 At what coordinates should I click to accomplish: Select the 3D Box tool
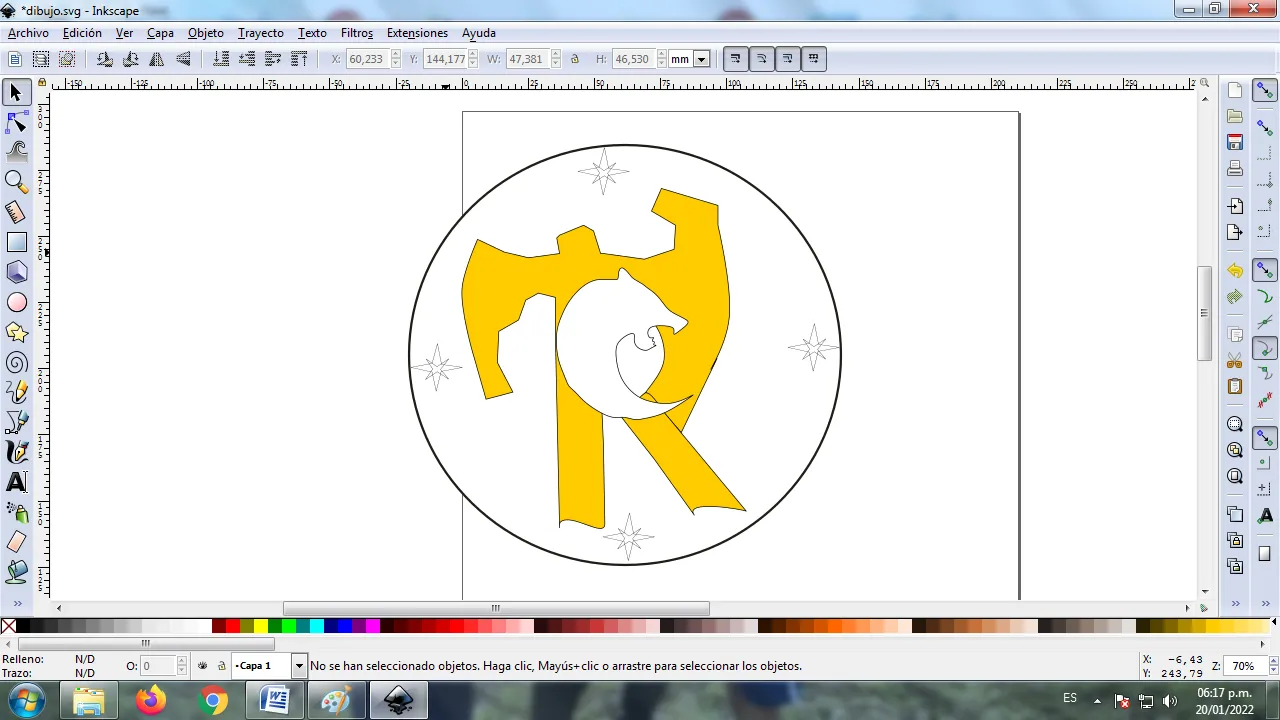pyautogui.click(x=16, y=272)
